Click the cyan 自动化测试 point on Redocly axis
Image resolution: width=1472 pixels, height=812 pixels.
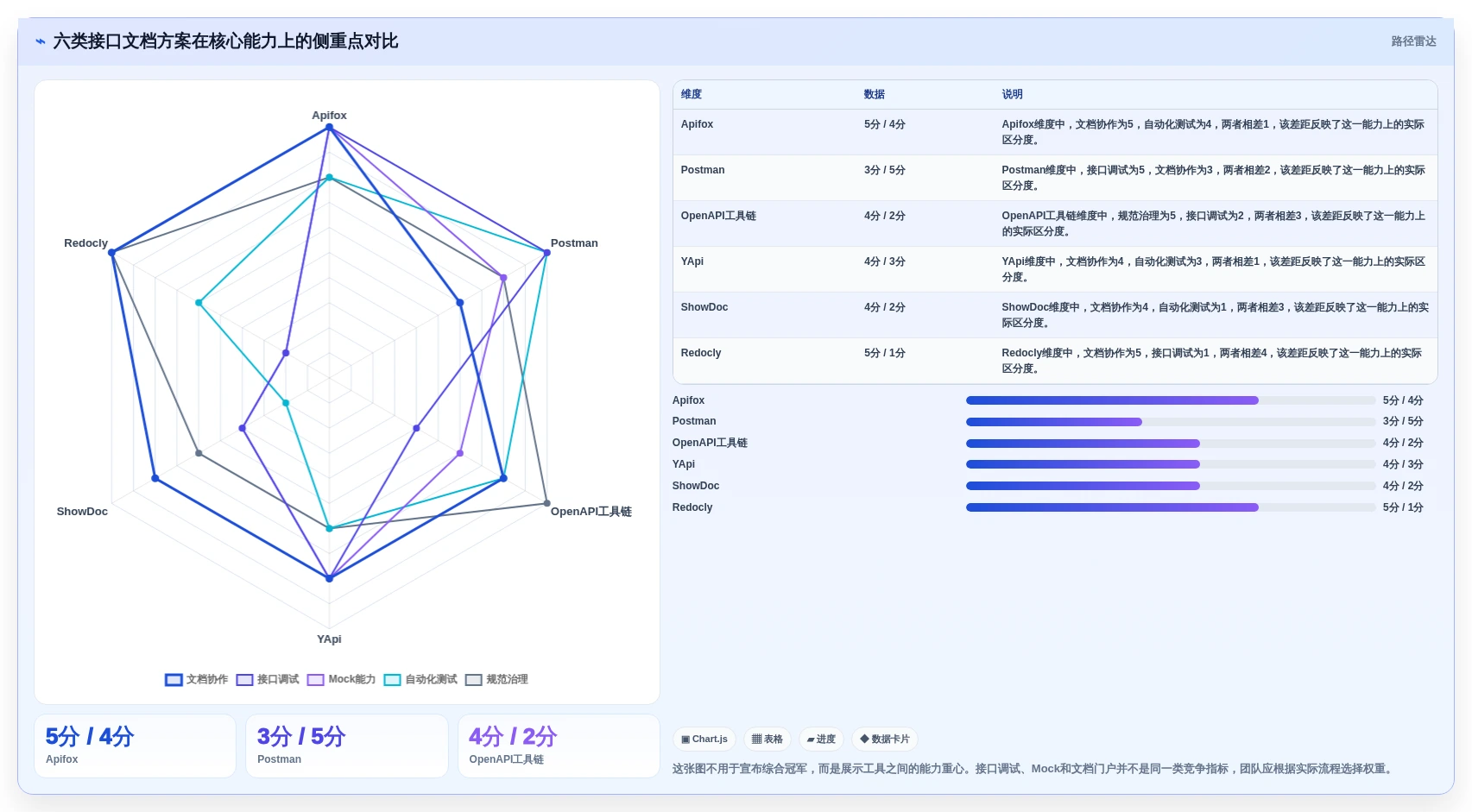[199, 303]
